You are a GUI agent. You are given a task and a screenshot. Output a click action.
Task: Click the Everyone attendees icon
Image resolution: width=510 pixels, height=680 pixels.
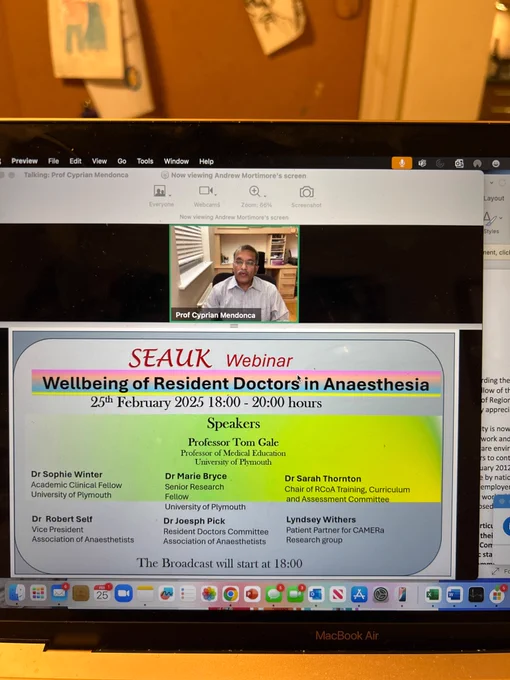pos(160,191)
